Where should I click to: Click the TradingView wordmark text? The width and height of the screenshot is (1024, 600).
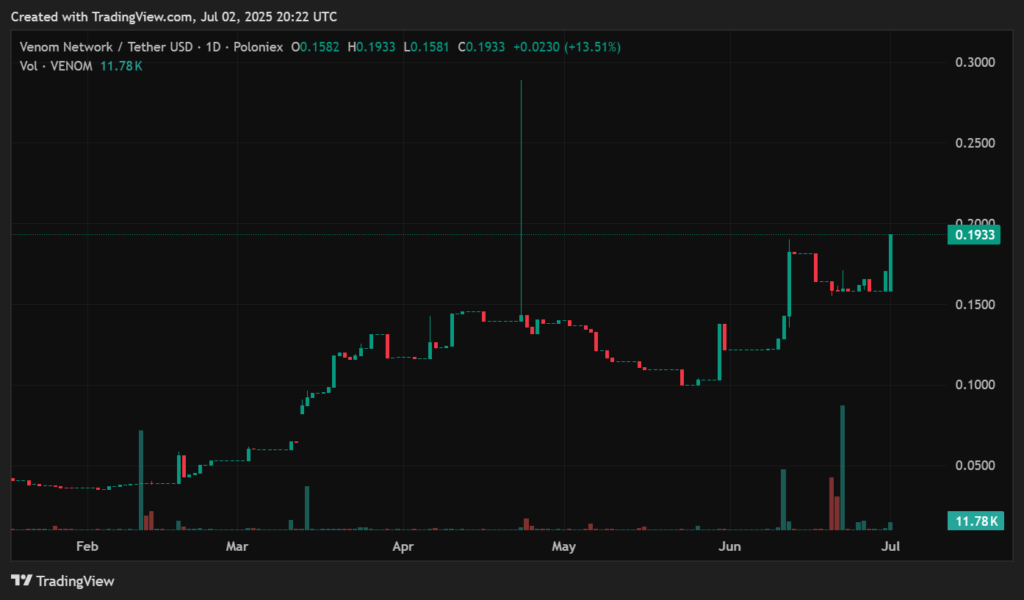tap(76, 581)
